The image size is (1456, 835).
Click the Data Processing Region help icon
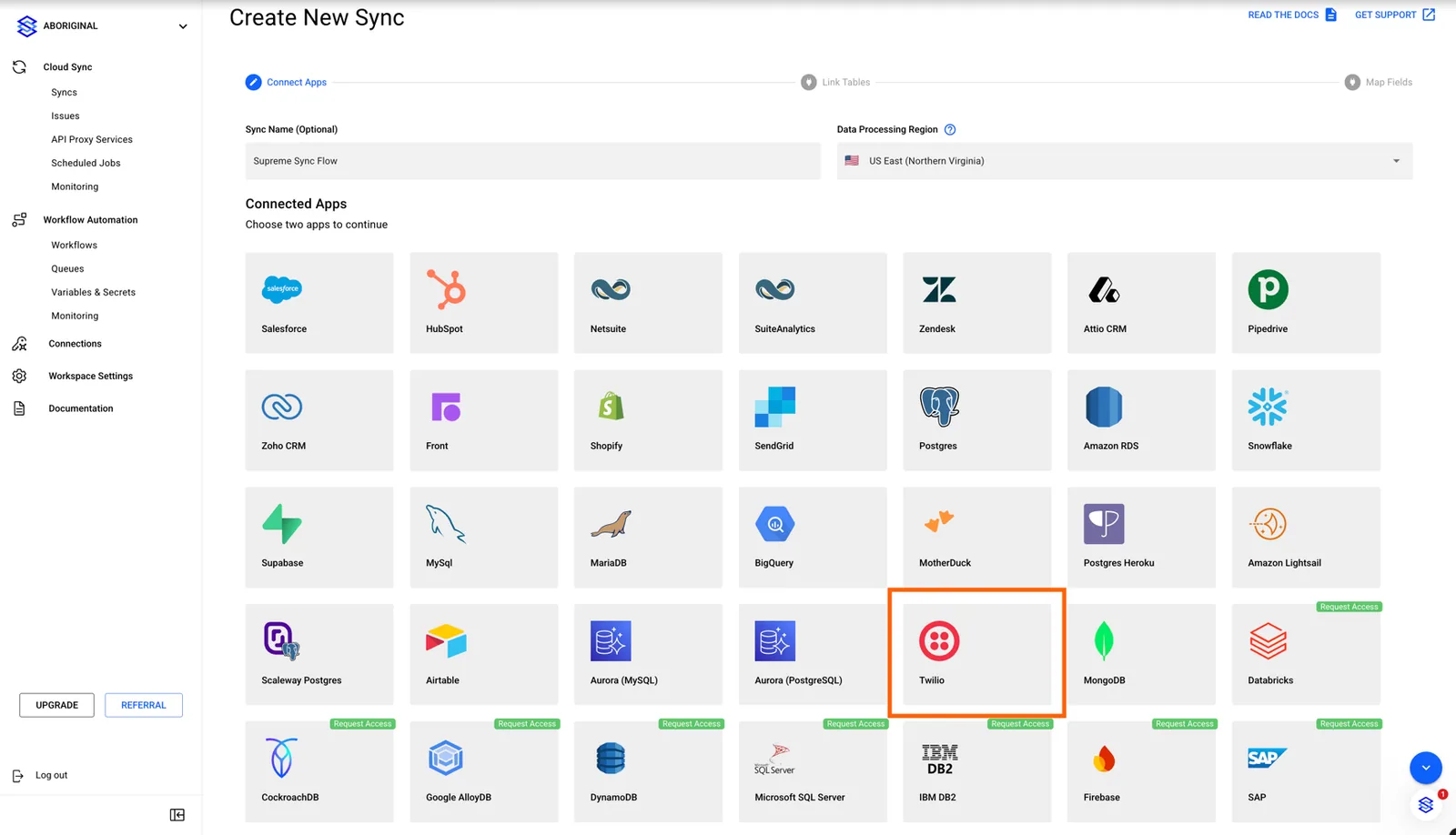[950, 129]
